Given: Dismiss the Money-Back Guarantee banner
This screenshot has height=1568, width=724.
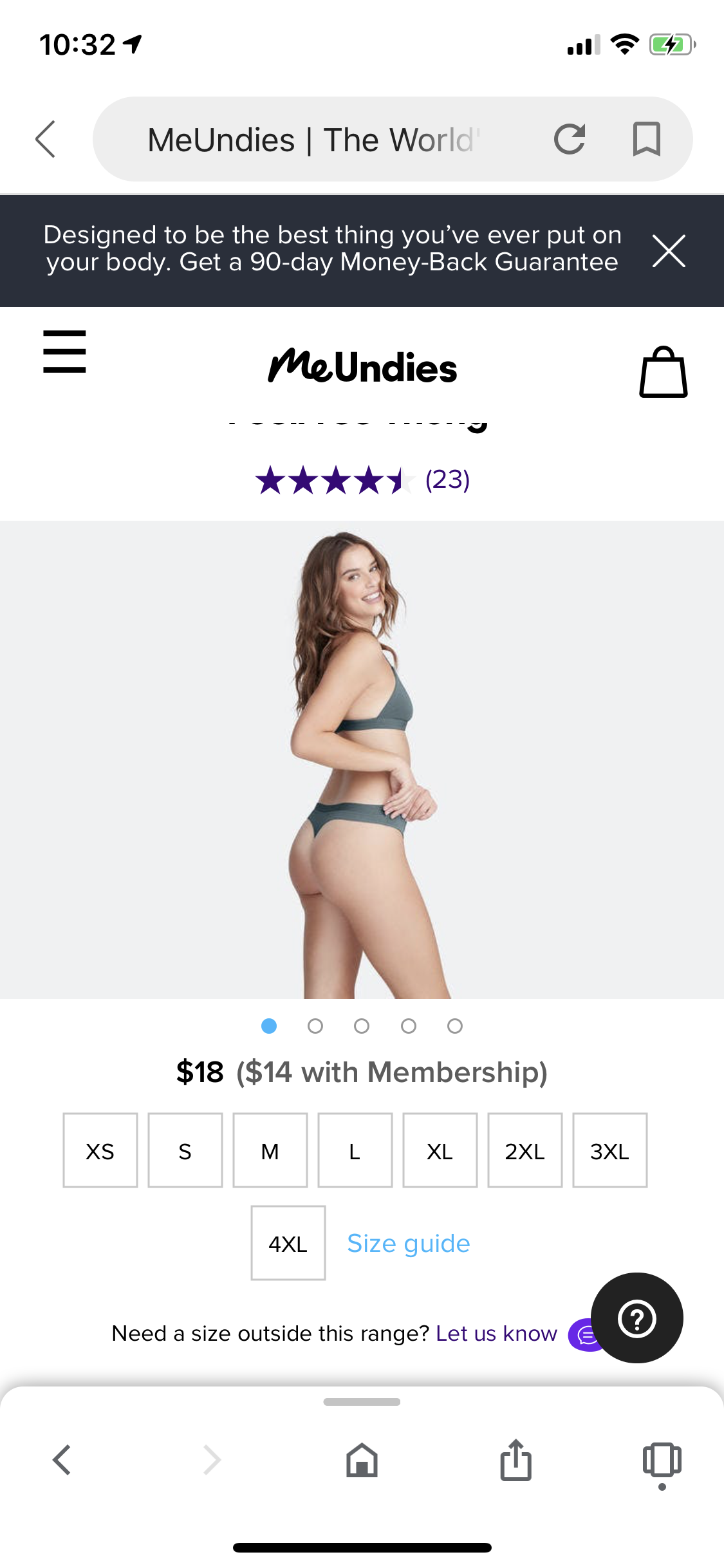Looking at the screenshot, I should coord(669,250).
